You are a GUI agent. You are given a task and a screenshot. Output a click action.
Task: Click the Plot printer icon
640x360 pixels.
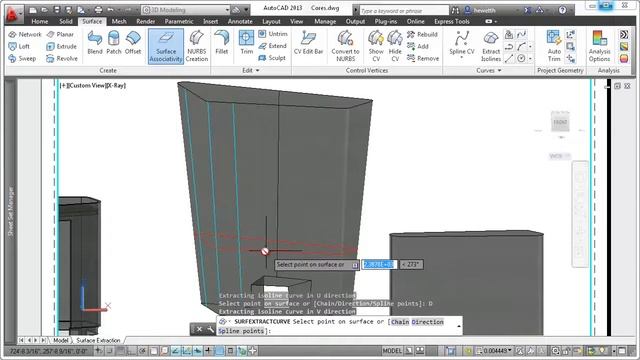tap(98, 10)
